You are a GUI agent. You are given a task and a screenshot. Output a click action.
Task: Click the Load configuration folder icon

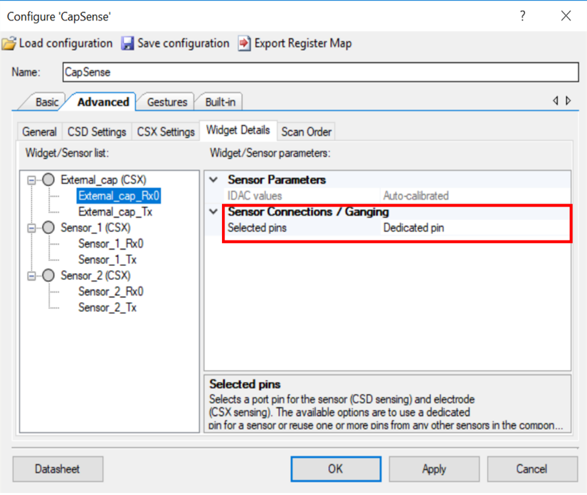coord(9,43)
